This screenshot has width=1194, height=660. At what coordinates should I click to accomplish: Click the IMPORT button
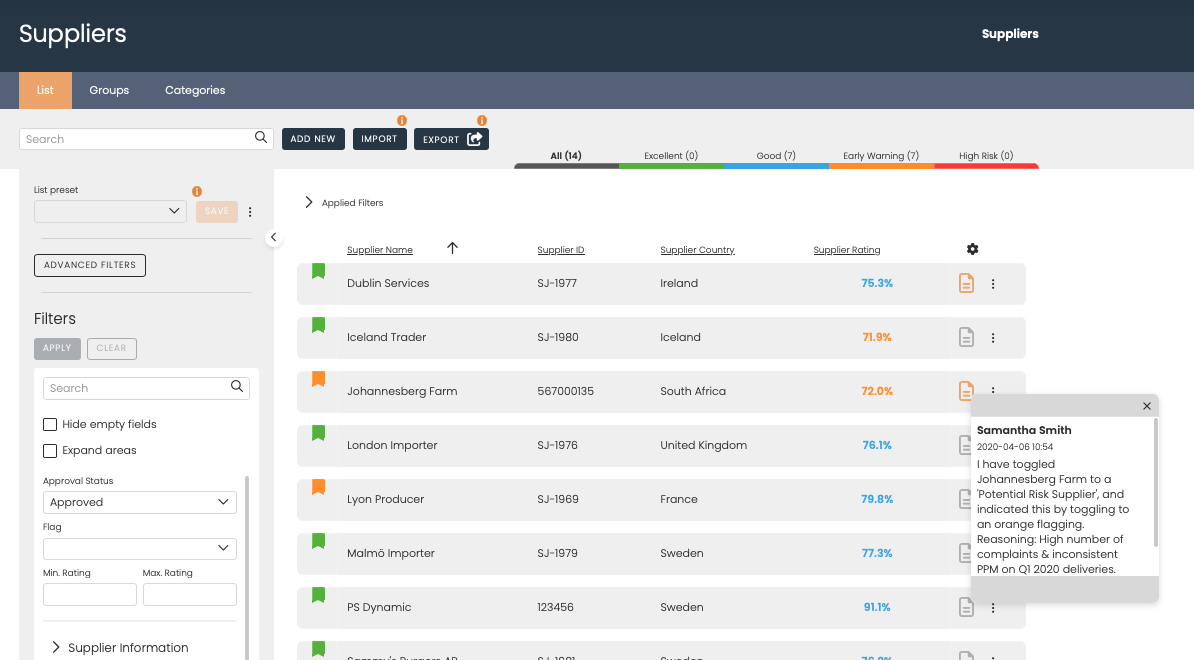pyautogui.click(x=379, y=139)
